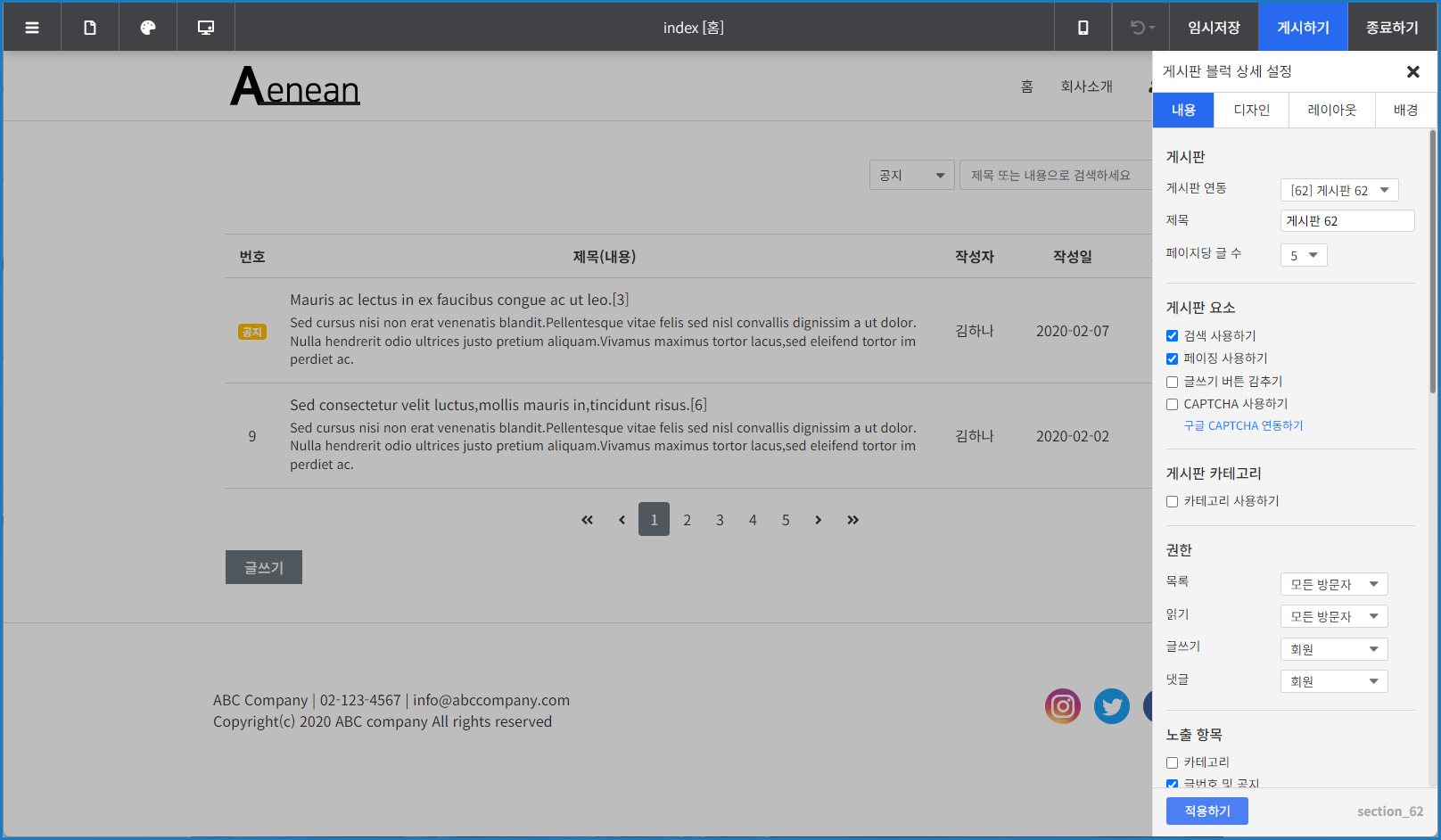Enable the 카테고리 사용하기 checkbox
1441x840 pixels.
(1173, 502)
